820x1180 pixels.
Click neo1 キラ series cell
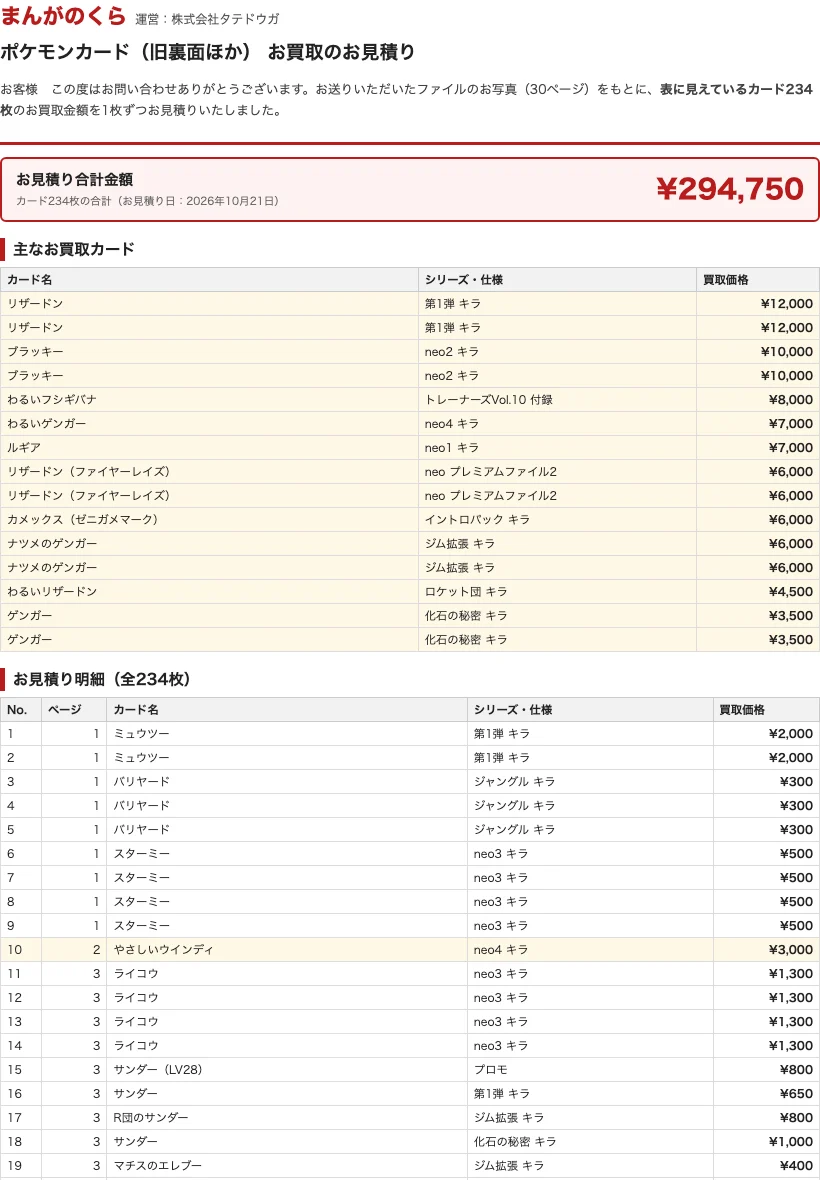452,448
